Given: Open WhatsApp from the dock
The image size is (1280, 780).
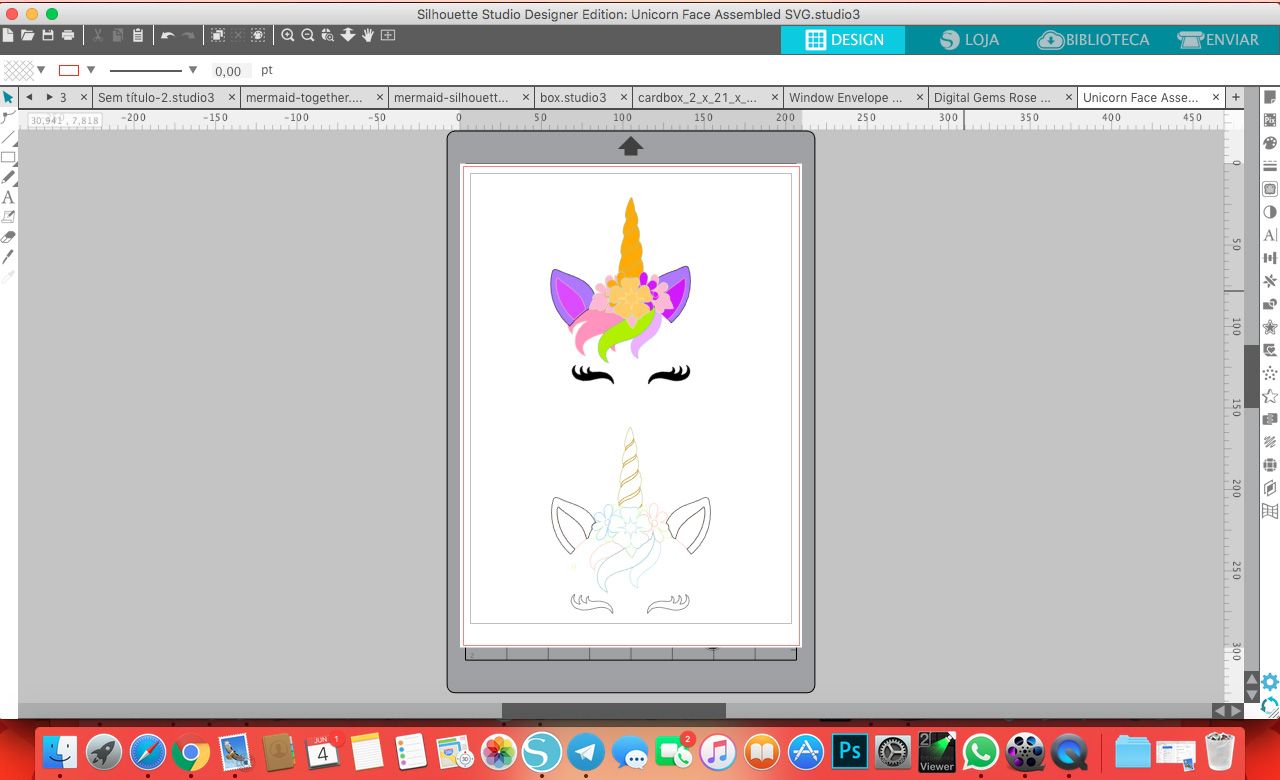Looking at the screenshot, I should (x=980, y=751).
